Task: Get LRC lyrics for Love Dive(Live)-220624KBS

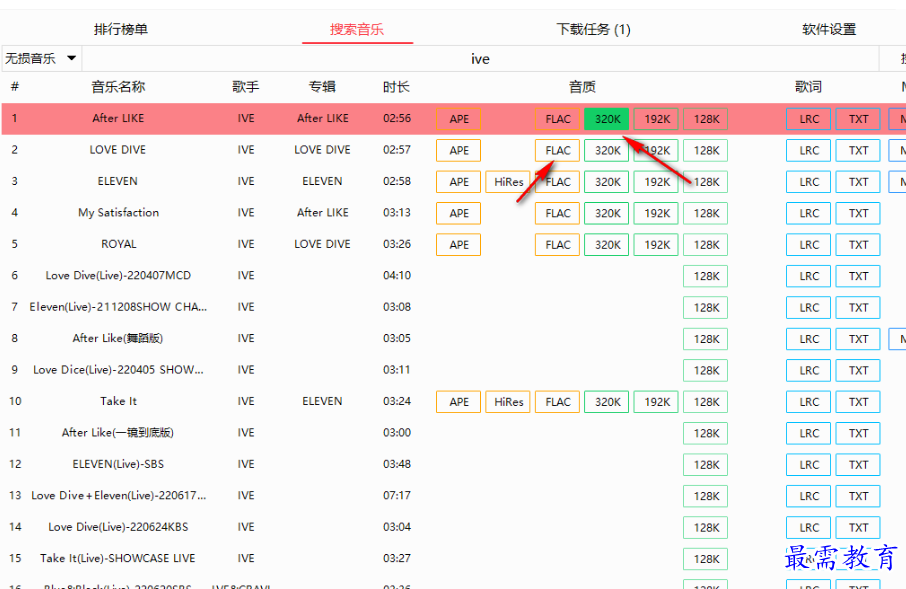Action: click(809, 527)
